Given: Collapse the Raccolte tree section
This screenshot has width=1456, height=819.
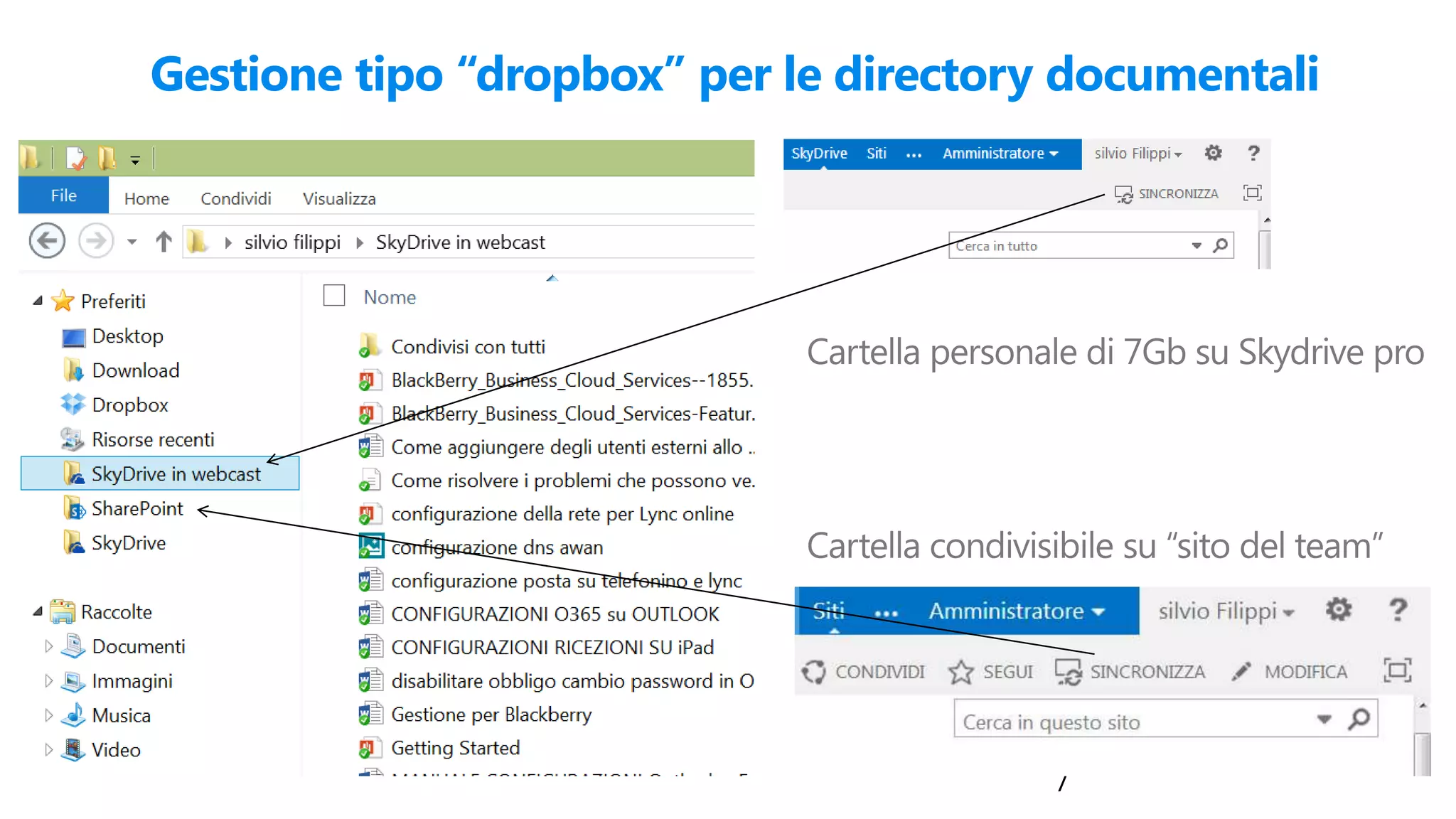Looking at the screenshot, I should [38, 611].
